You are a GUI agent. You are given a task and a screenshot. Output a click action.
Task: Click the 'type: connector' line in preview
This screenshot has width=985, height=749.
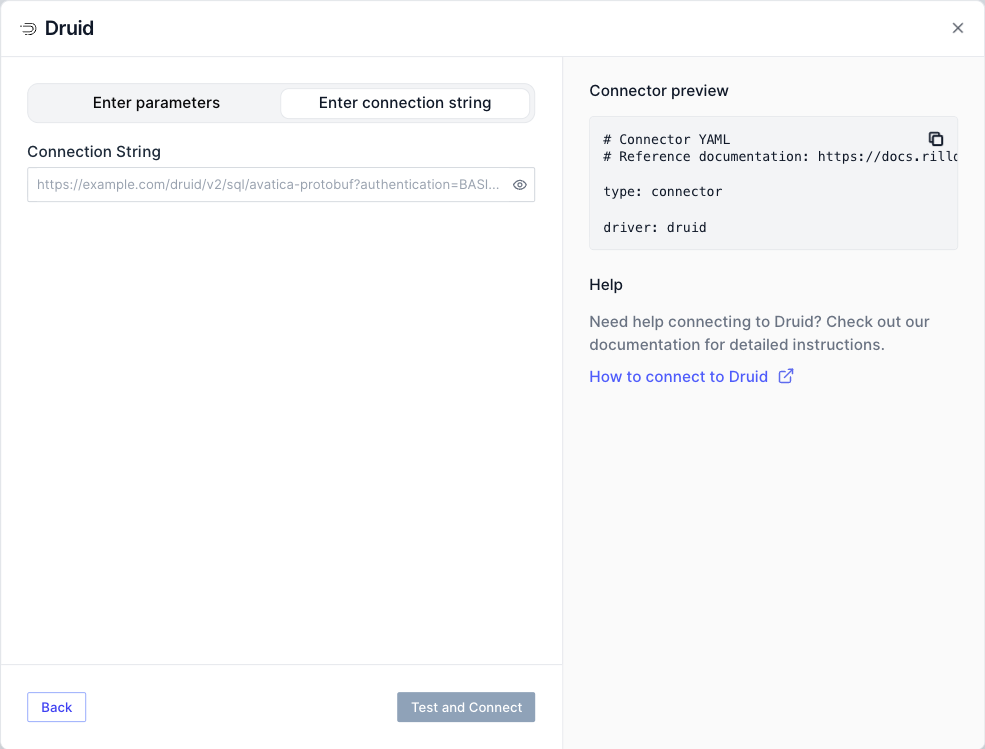coord(662,191)
